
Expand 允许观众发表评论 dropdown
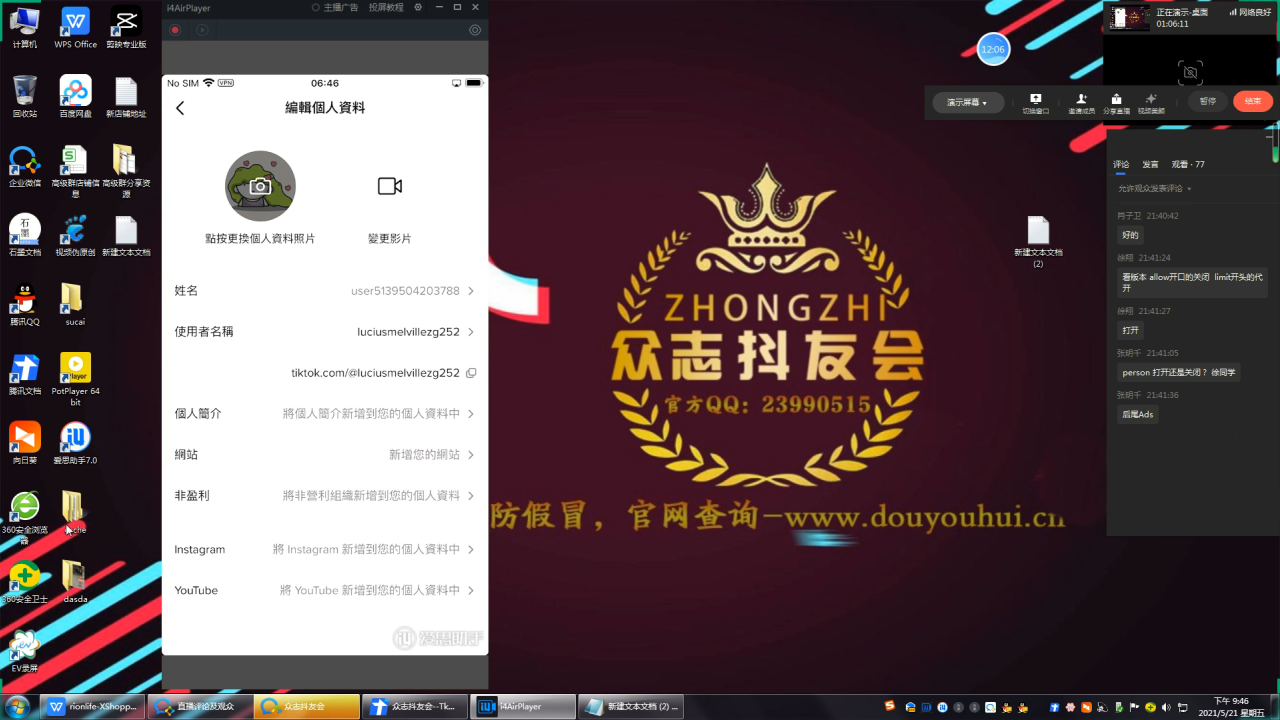point(1154,188)
